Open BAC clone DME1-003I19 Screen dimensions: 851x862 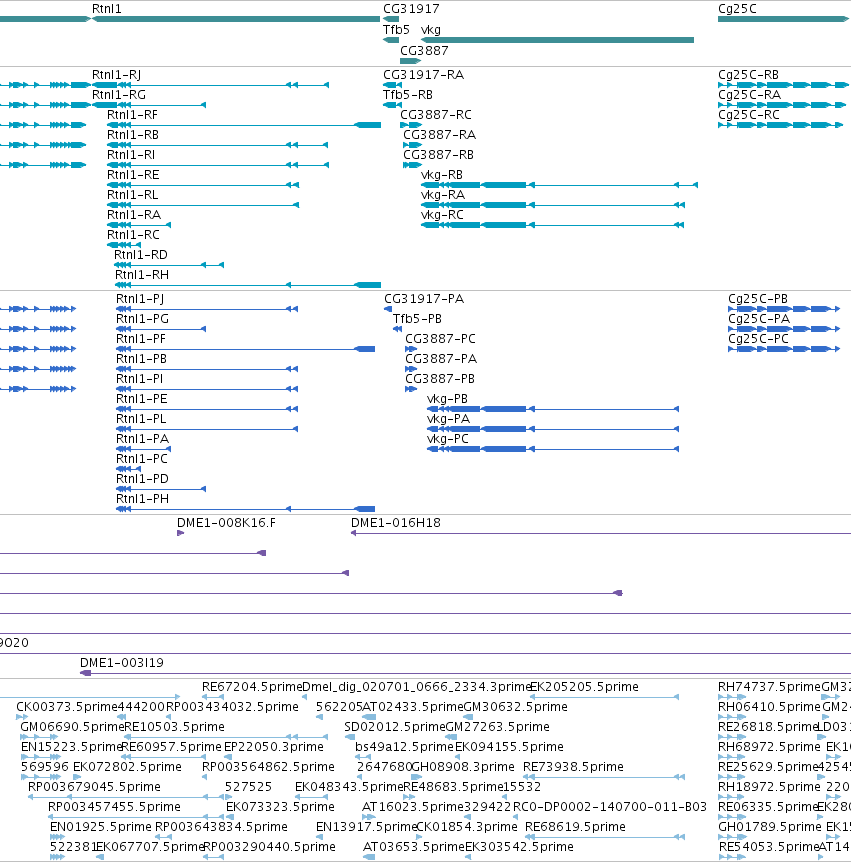coord(122,663)
